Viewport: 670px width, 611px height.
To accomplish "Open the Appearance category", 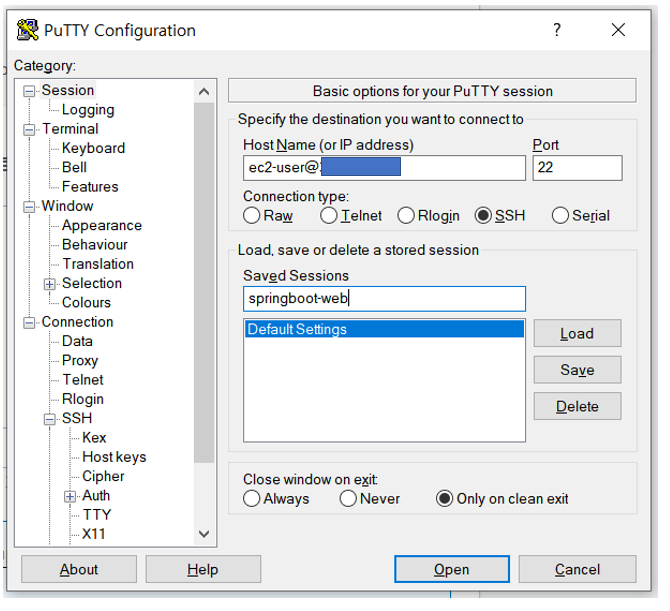I will pos(102,225).
